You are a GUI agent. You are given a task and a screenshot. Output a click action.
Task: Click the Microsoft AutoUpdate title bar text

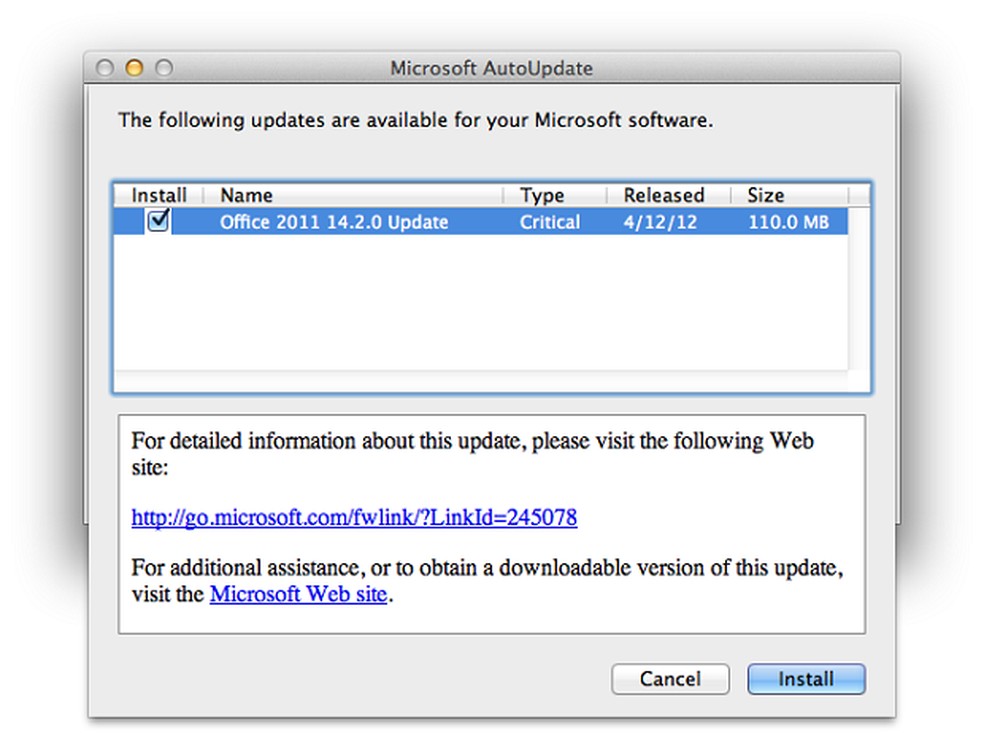(491, 69)
